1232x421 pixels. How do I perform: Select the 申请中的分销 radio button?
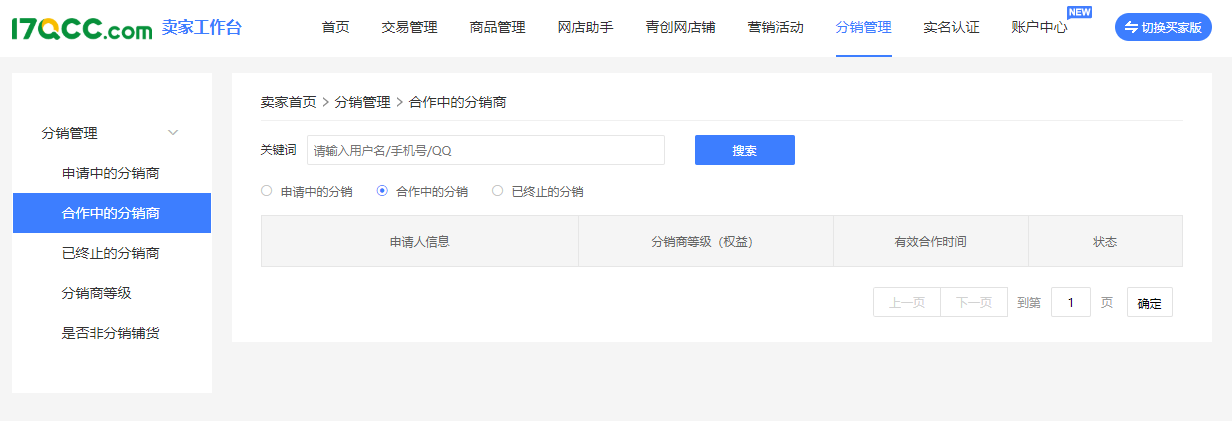[x=267, y=191]
